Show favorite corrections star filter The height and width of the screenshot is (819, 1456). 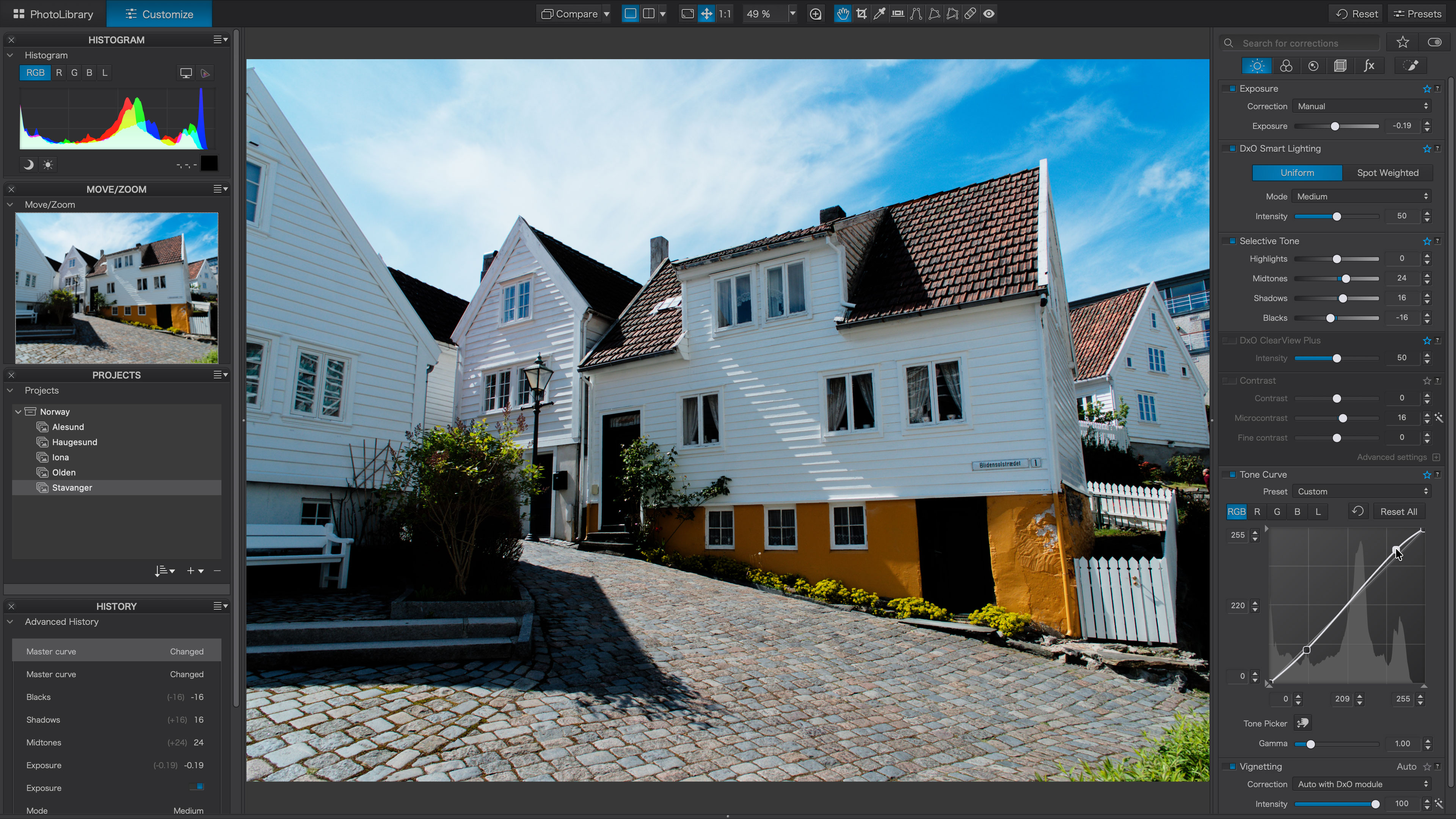click(x=1402, y=42)
